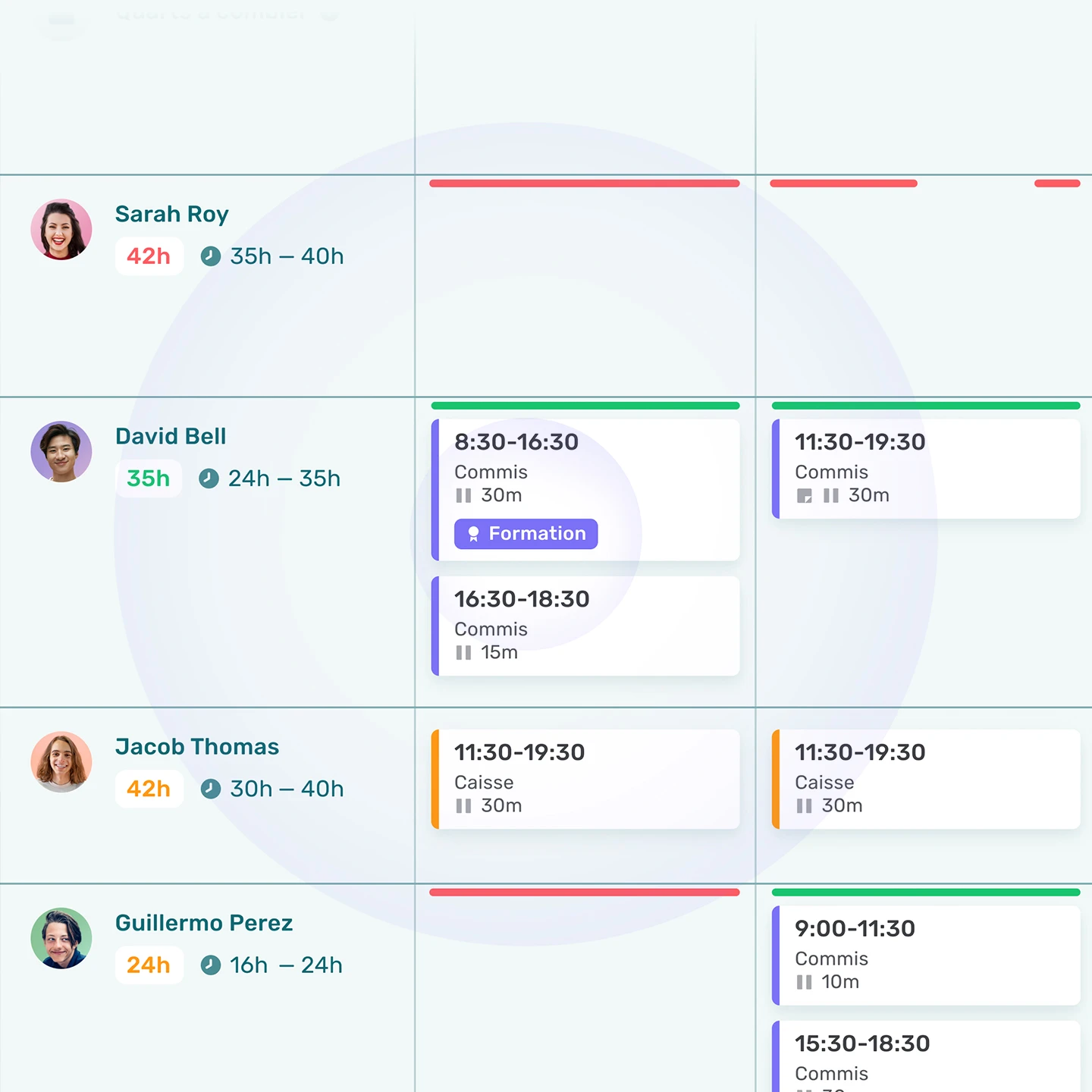Screen dimensions: 1092x1092
Task: Open Guillermo's 15:30-18:30 Commis shift card
Action: tap(926, 1058)
